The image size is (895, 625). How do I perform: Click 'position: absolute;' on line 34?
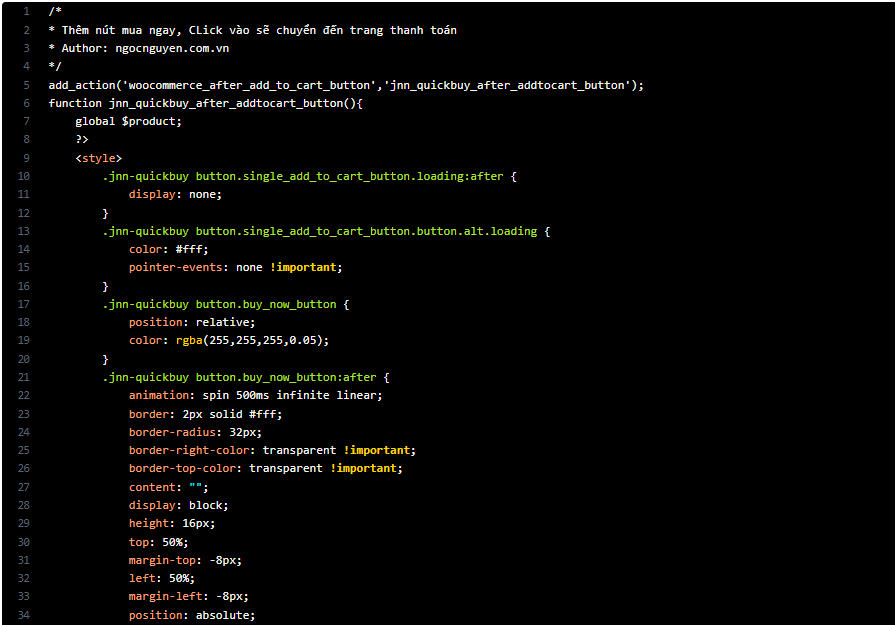click(192, 615)
